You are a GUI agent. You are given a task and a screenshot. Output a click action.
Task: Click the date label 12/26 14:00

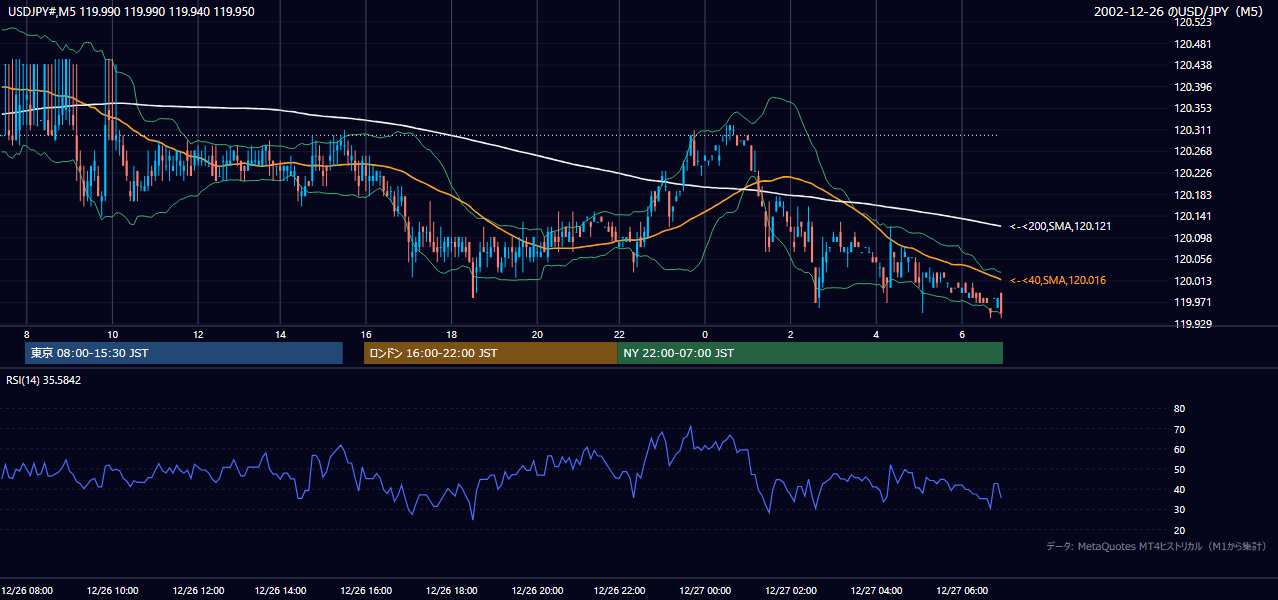[282, 590]
